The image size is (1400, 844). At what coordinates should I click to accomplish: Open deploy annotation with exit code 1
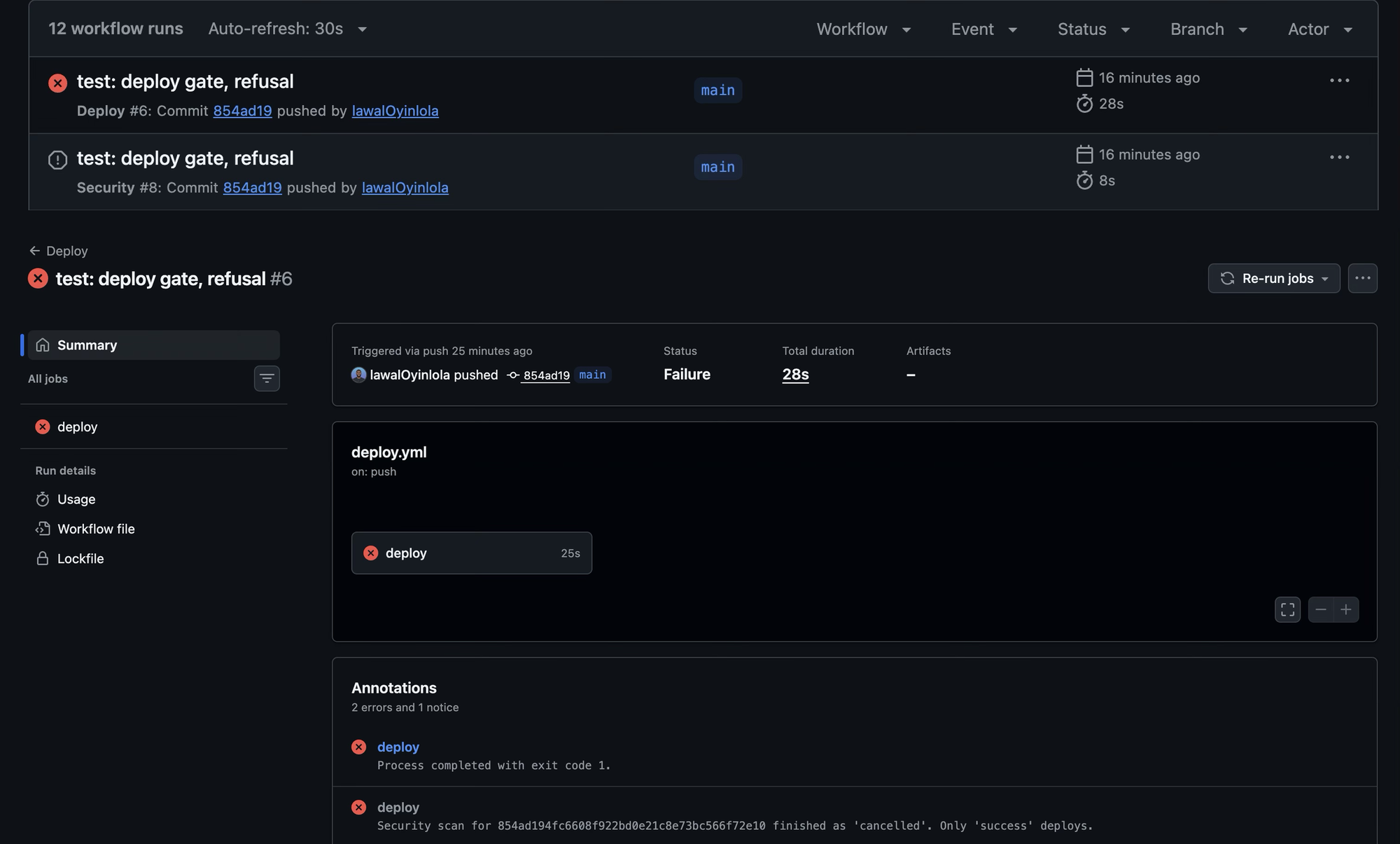(x=398, y=747)
